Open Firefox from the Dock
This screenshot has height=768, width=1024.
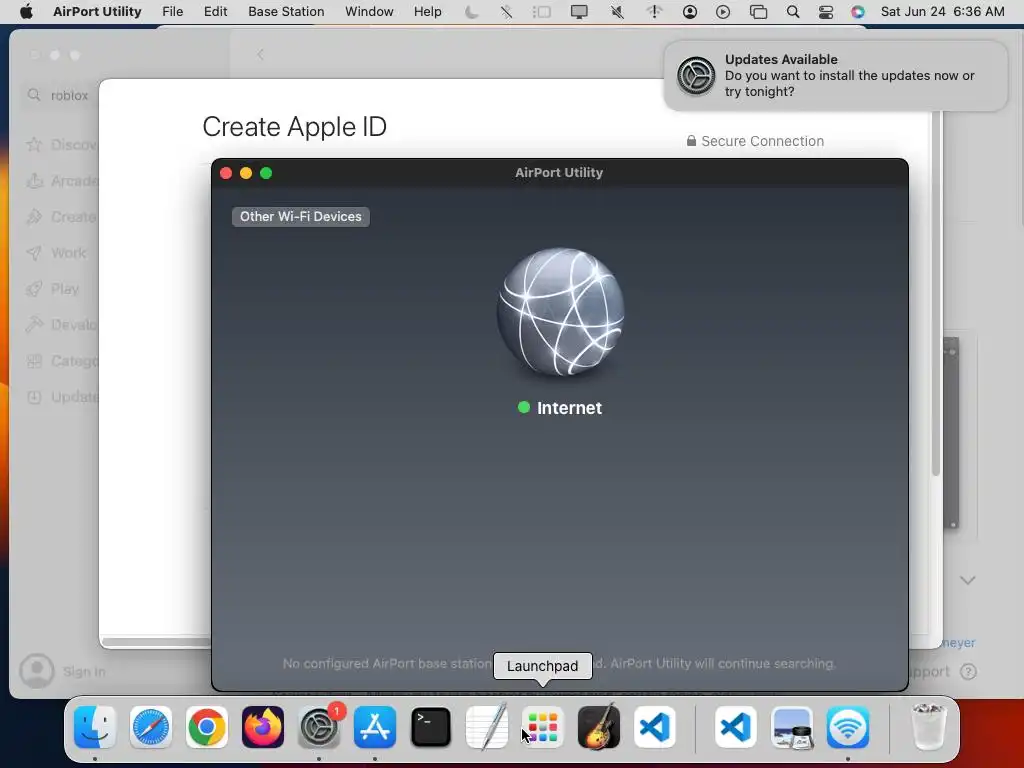(x=263, y=727)
